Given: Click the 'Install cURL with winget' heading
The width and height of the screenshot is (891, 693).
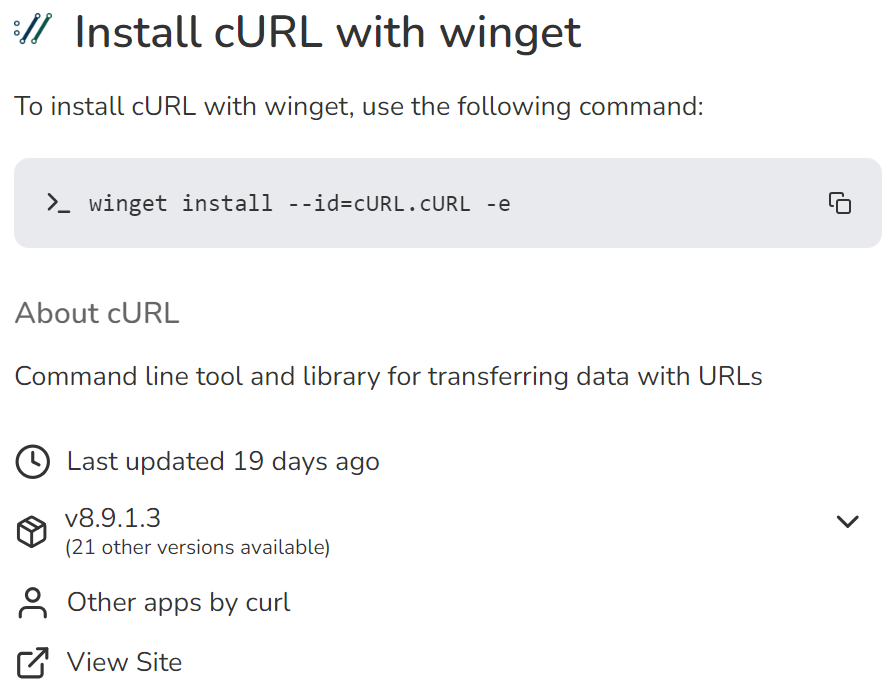Looking at the screenshot, I should point(327,33).
